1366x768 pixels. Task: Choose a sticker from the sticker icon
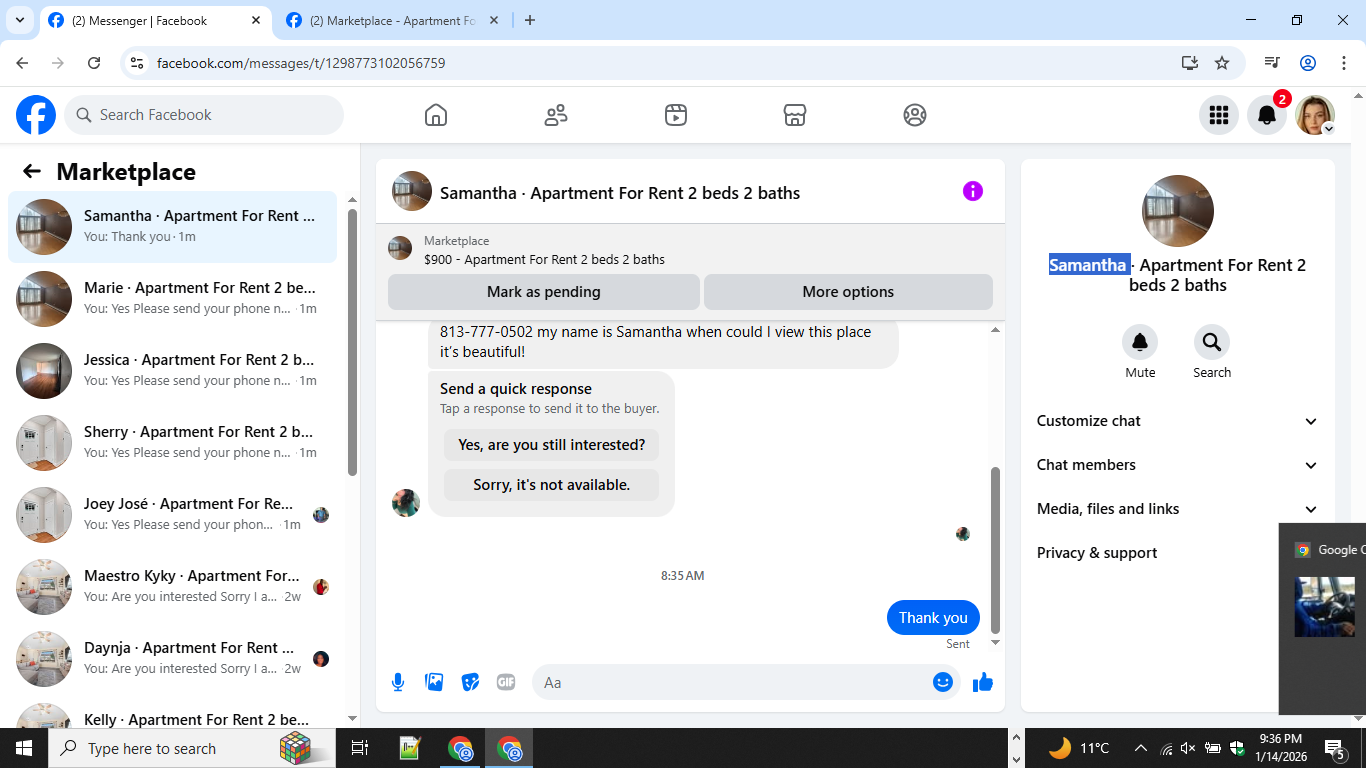tap(470, 682)
